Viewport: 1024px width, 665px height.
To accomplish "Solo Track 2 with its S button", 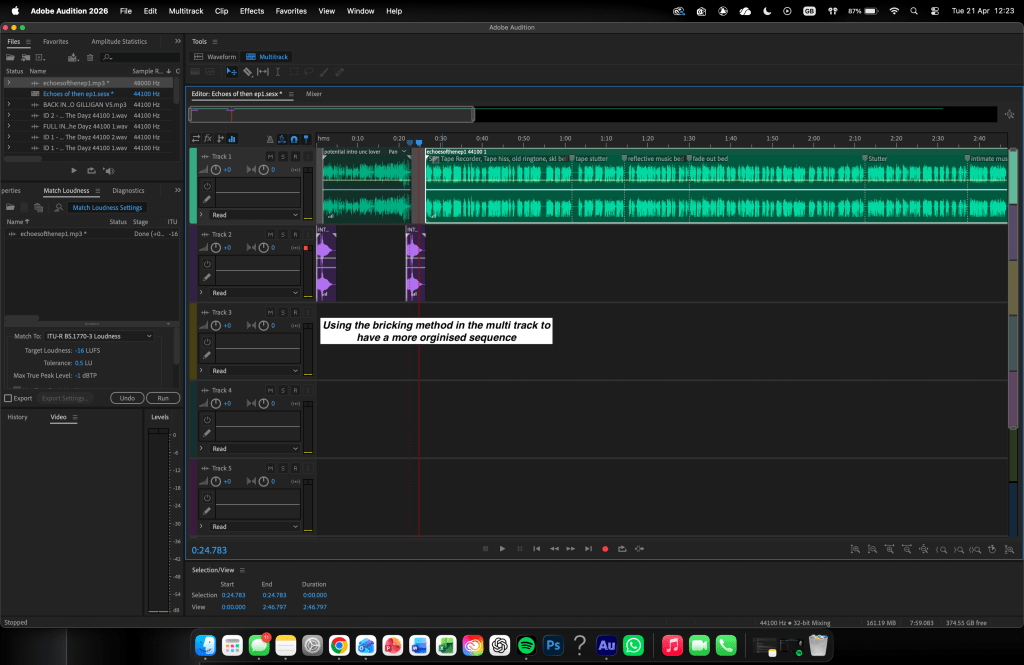I will [x=282, y=235].
